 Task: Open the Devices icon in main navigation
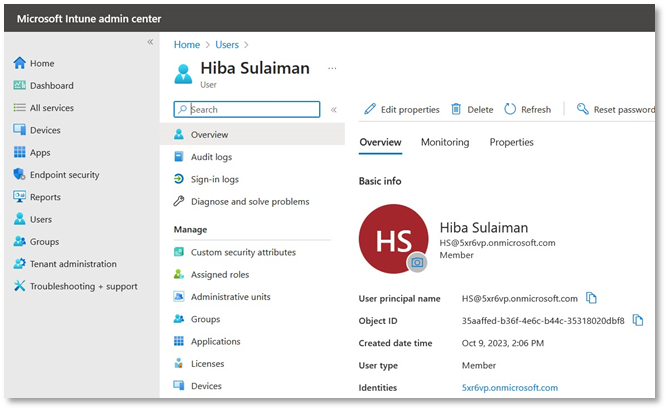click(x=19, y=130)
